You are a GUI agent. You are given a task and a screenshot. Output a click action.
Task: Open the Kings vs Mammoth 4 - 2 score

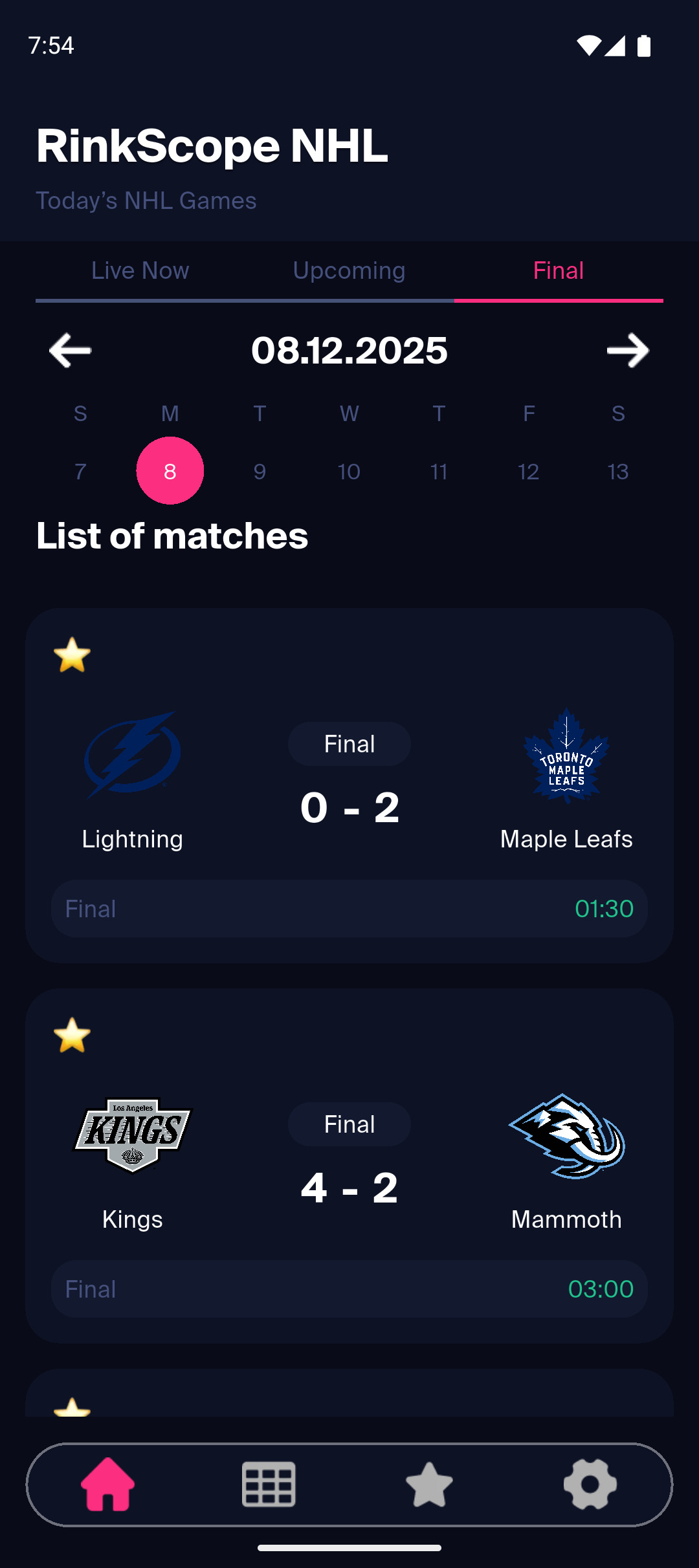(x=349, y=1188)
